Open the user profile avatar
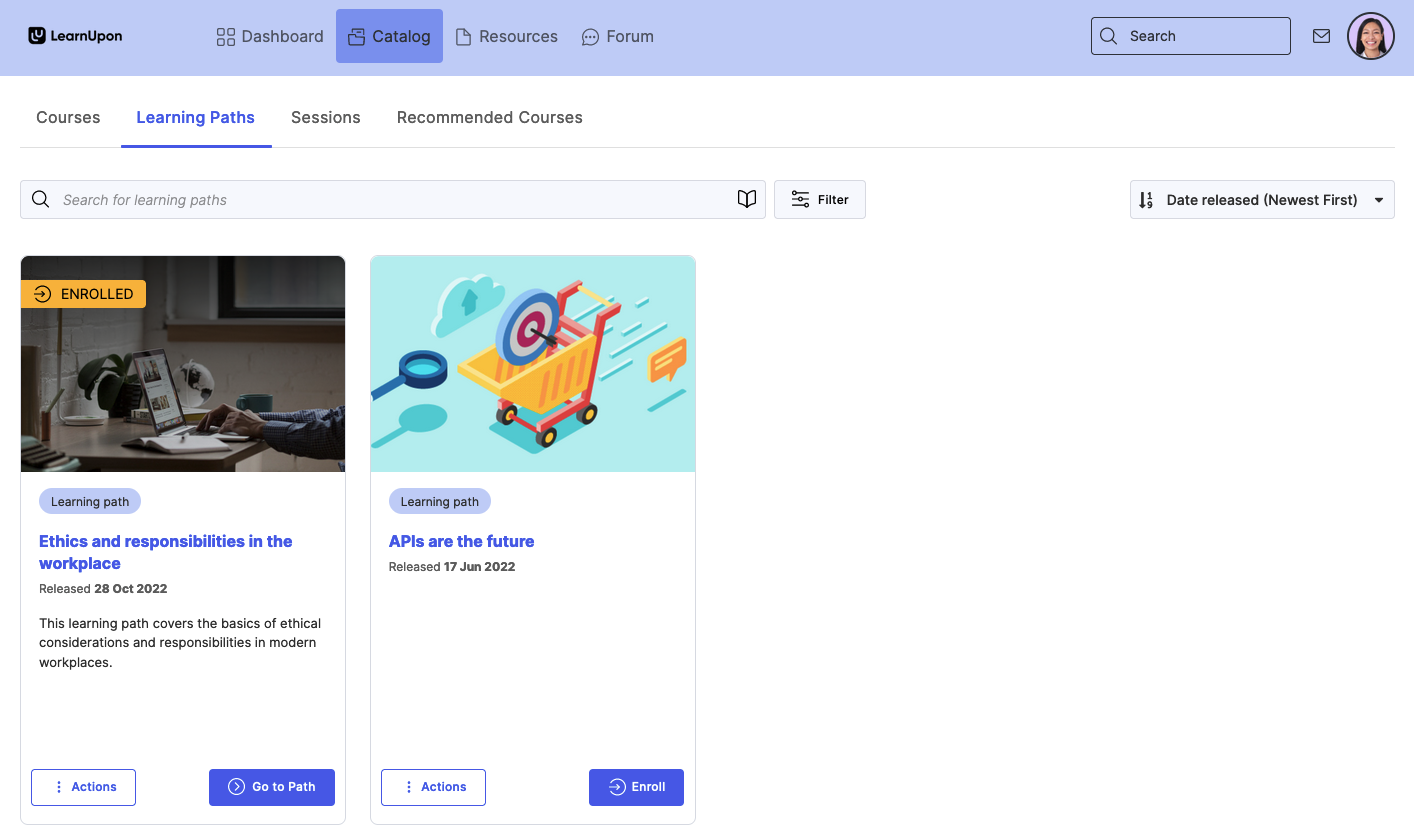The width and height of the screenshot is (1414, 835). pos(1370,36)
